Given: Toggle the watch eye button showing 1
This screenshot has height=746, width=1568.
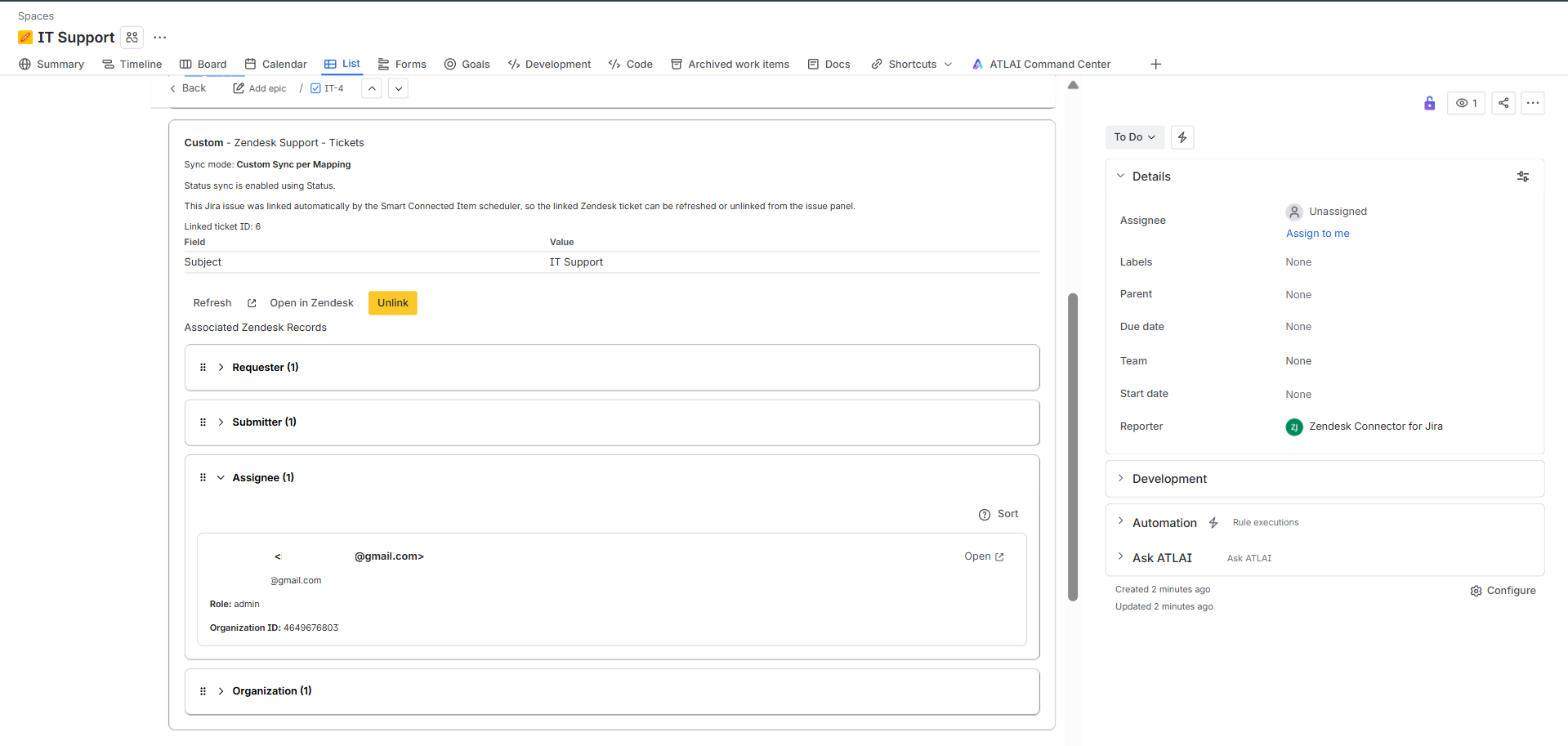Looking at the screenshot, I should pyautogui.click(x=1466, y=103).
